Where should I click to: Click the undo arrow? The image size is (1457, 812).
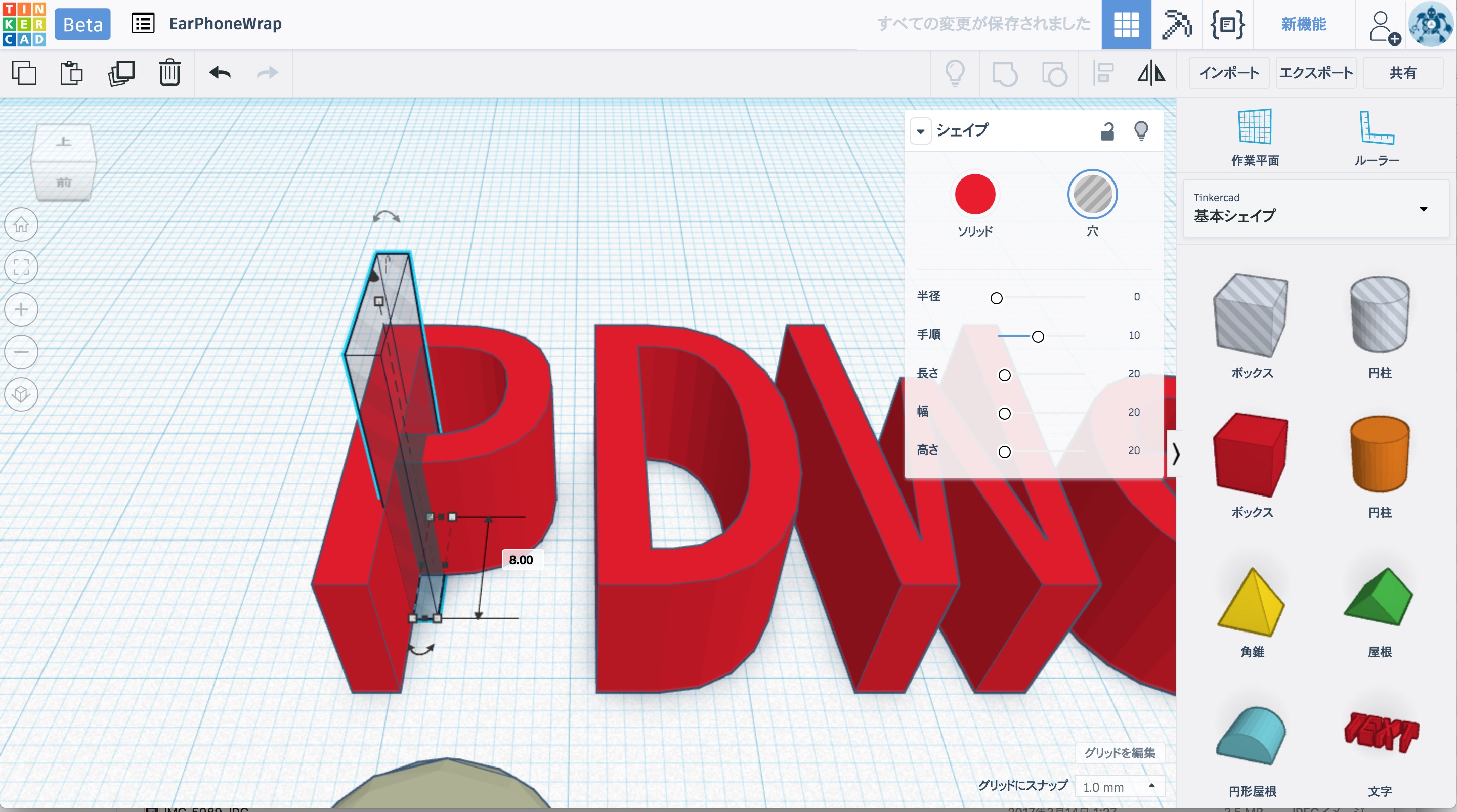click(220, 73)
